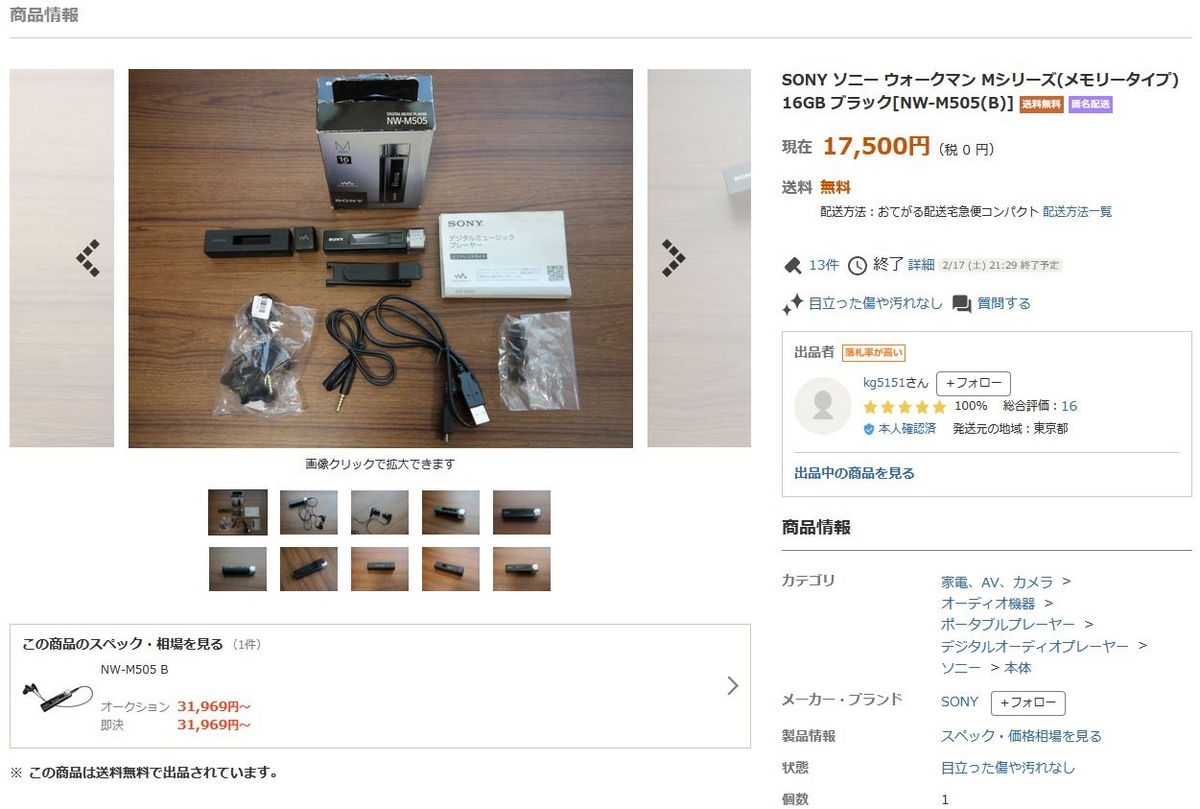Show the previous product image arrow

pos(89,258)
